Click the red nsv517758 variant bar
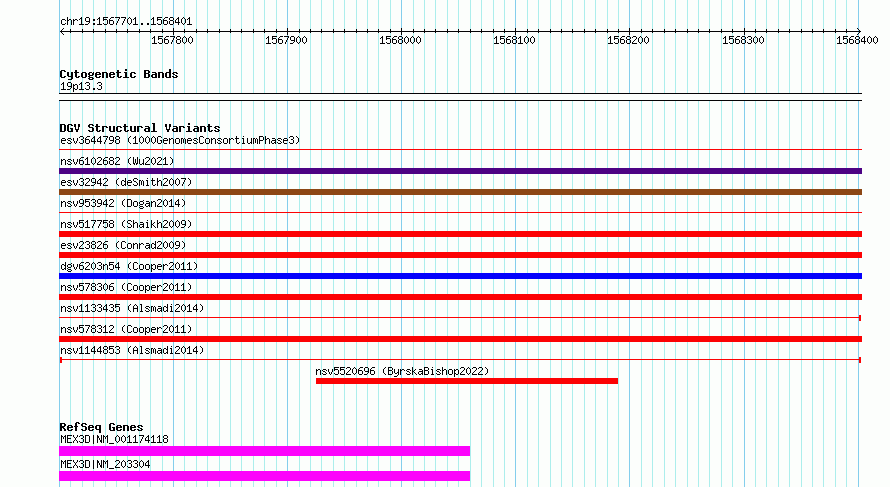 tap(460, 234)
